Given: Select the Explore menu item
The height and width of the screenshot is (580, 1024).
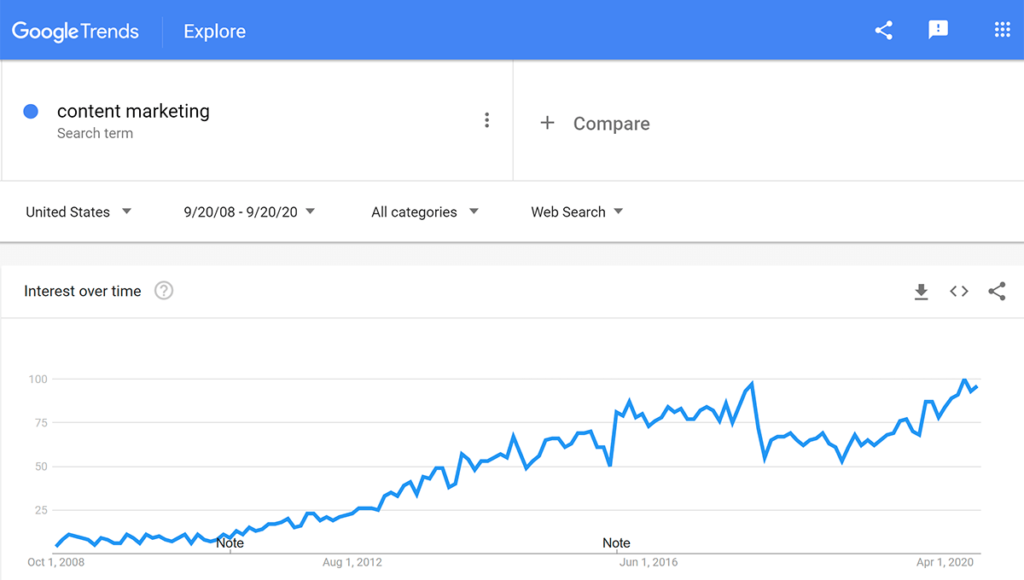Looking at the screenshot, I should (x=214, y=31).
